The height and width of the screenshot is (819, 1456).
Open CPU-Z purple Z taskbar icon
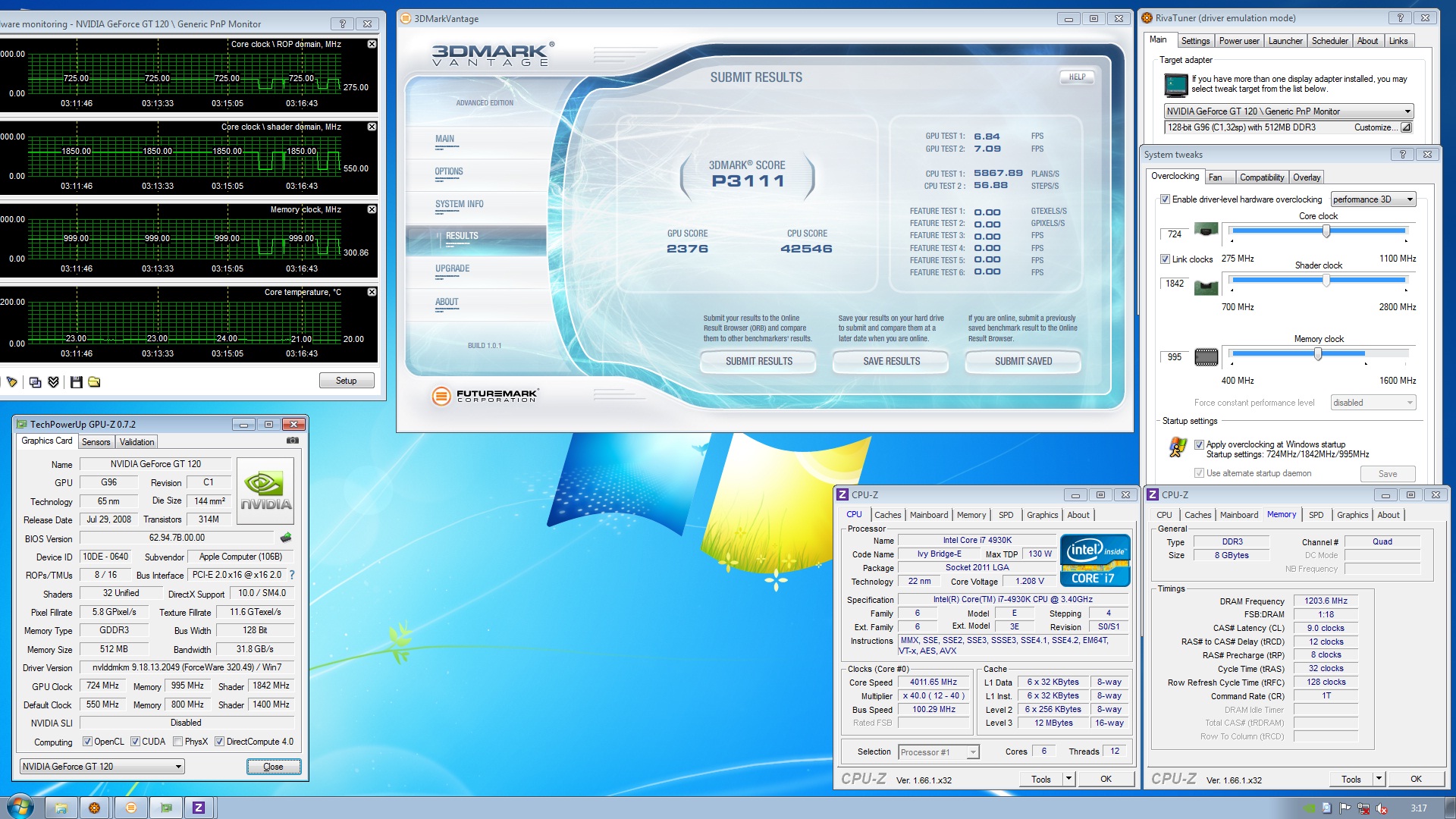pyautogui.click(x=199, y=808)
